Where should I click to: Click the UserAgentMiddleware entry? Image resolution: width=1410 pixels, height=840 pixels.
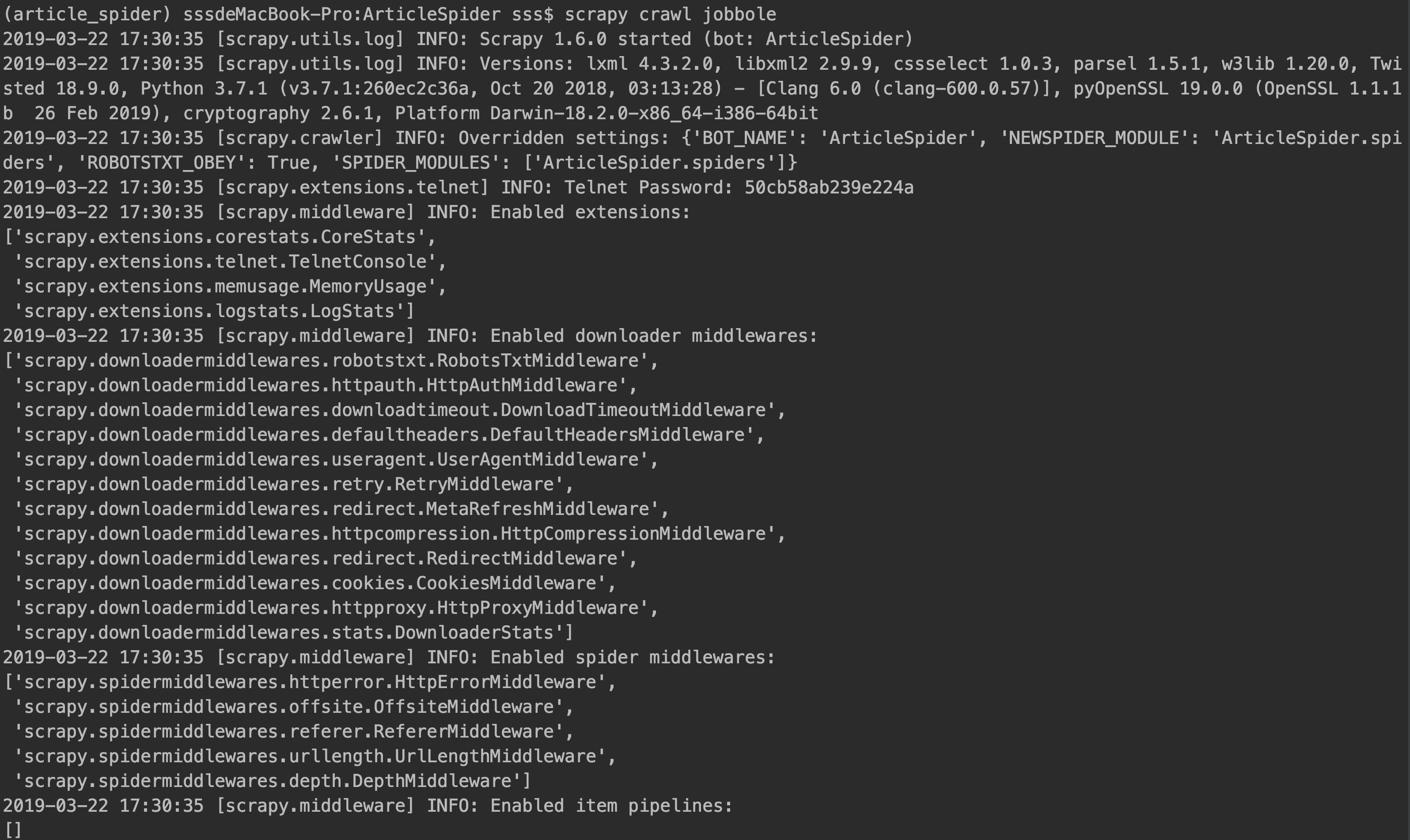[336, 460]
